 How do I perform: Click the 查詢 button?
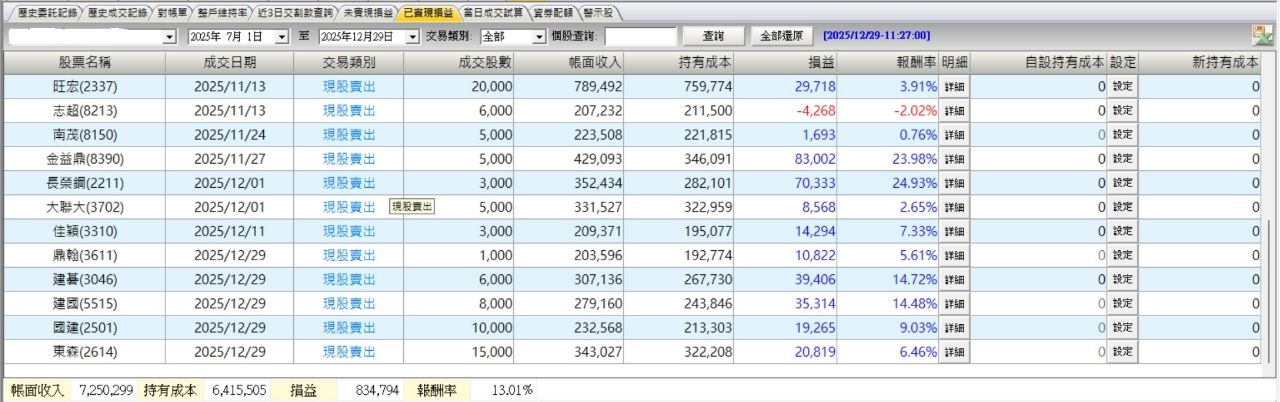[x=710, y=36]
